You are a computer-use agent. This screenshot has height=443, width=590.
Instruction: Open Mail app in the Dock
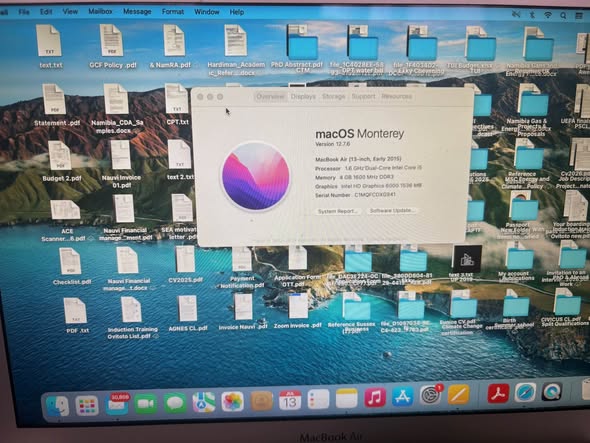[117, 404]
